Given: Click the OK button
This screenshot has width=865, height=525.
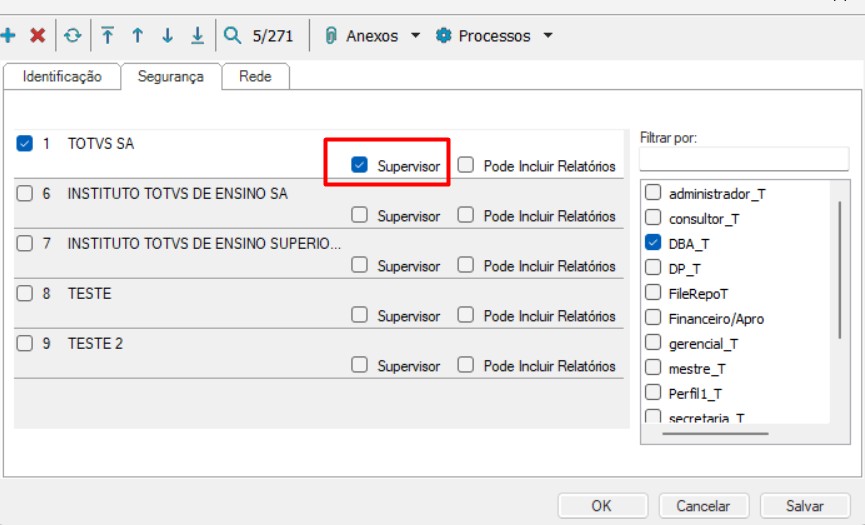Looking at the screenshot, I should 602,506.
